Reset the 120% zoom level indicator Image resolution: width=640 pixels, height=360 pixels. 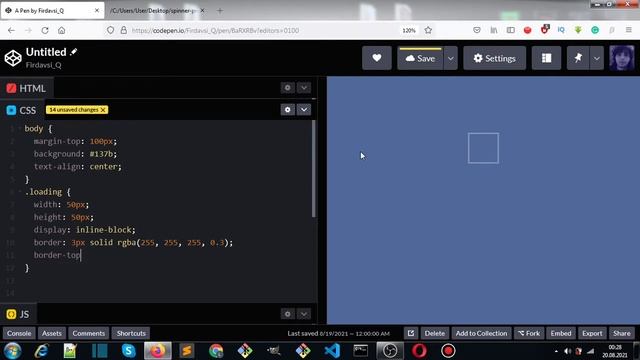click(409, 30)
